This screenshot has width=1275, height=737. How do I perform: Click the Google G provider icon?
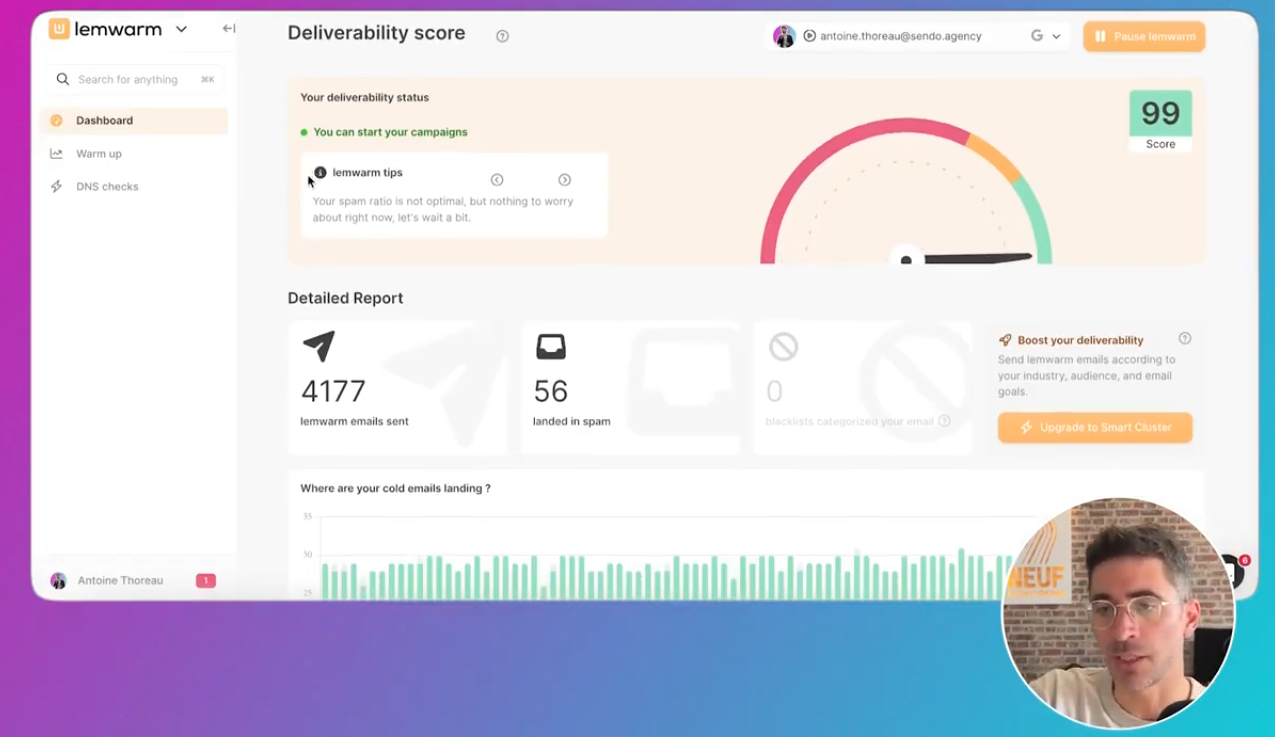[1037, 36]
